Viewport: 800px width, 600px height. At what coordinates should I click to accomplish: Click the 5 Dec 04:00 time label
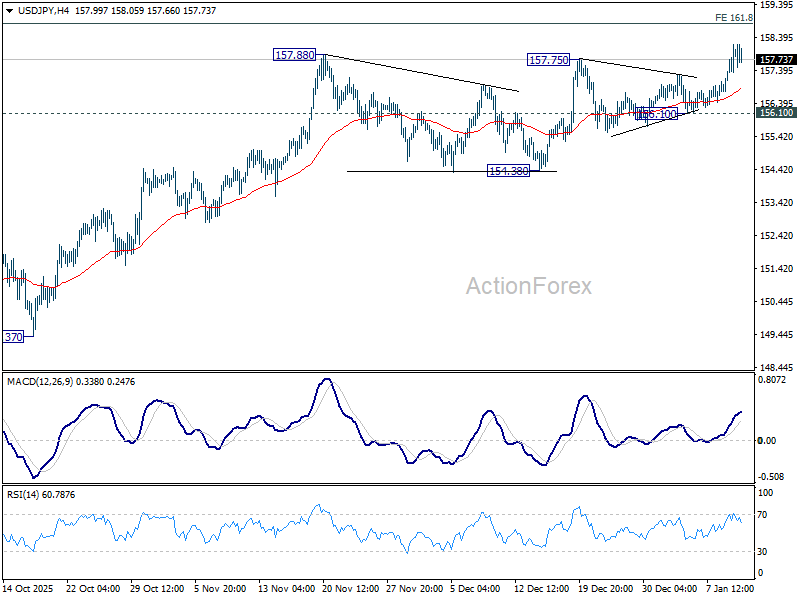tap(476, 588)
